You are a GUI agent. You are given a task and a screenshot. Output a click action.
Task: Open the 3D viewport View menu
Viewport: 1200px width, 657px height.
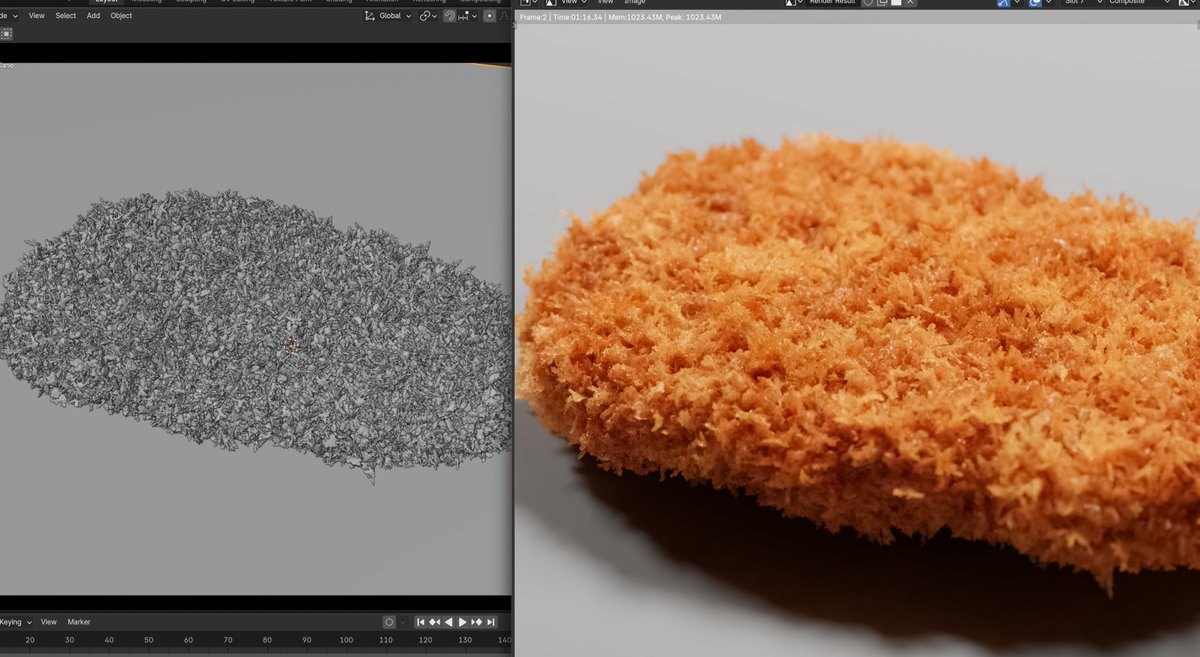pos(36,16)
